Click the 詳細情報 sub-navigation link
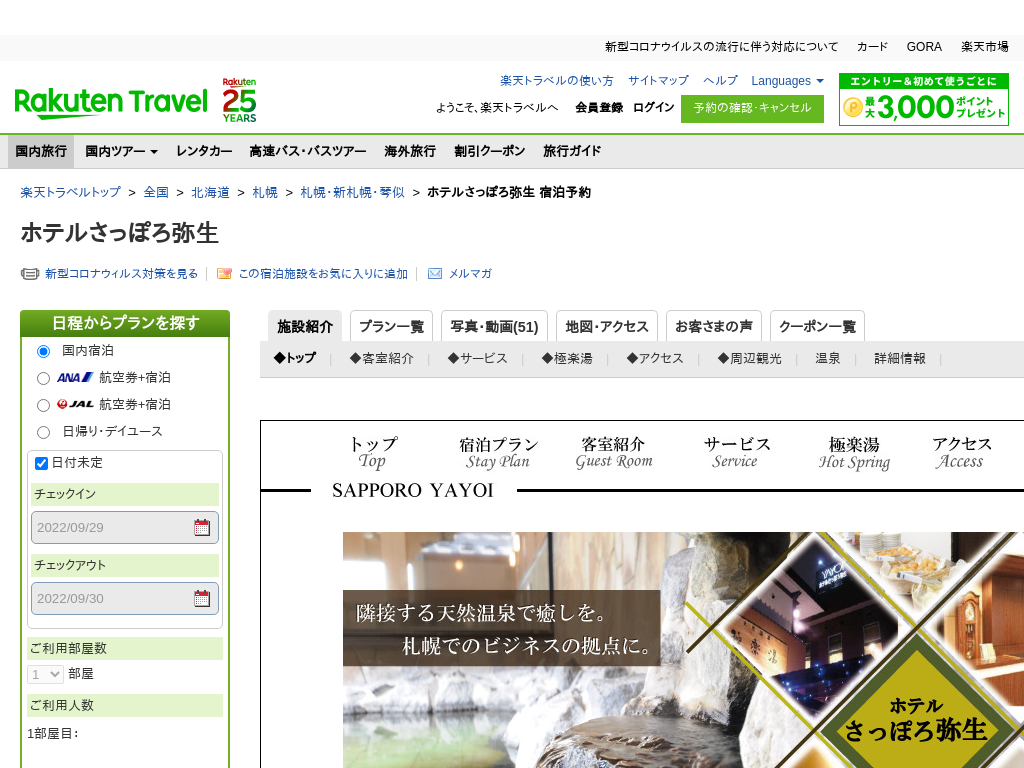Viewport: 1024px width, 768px height. (900, 359)
